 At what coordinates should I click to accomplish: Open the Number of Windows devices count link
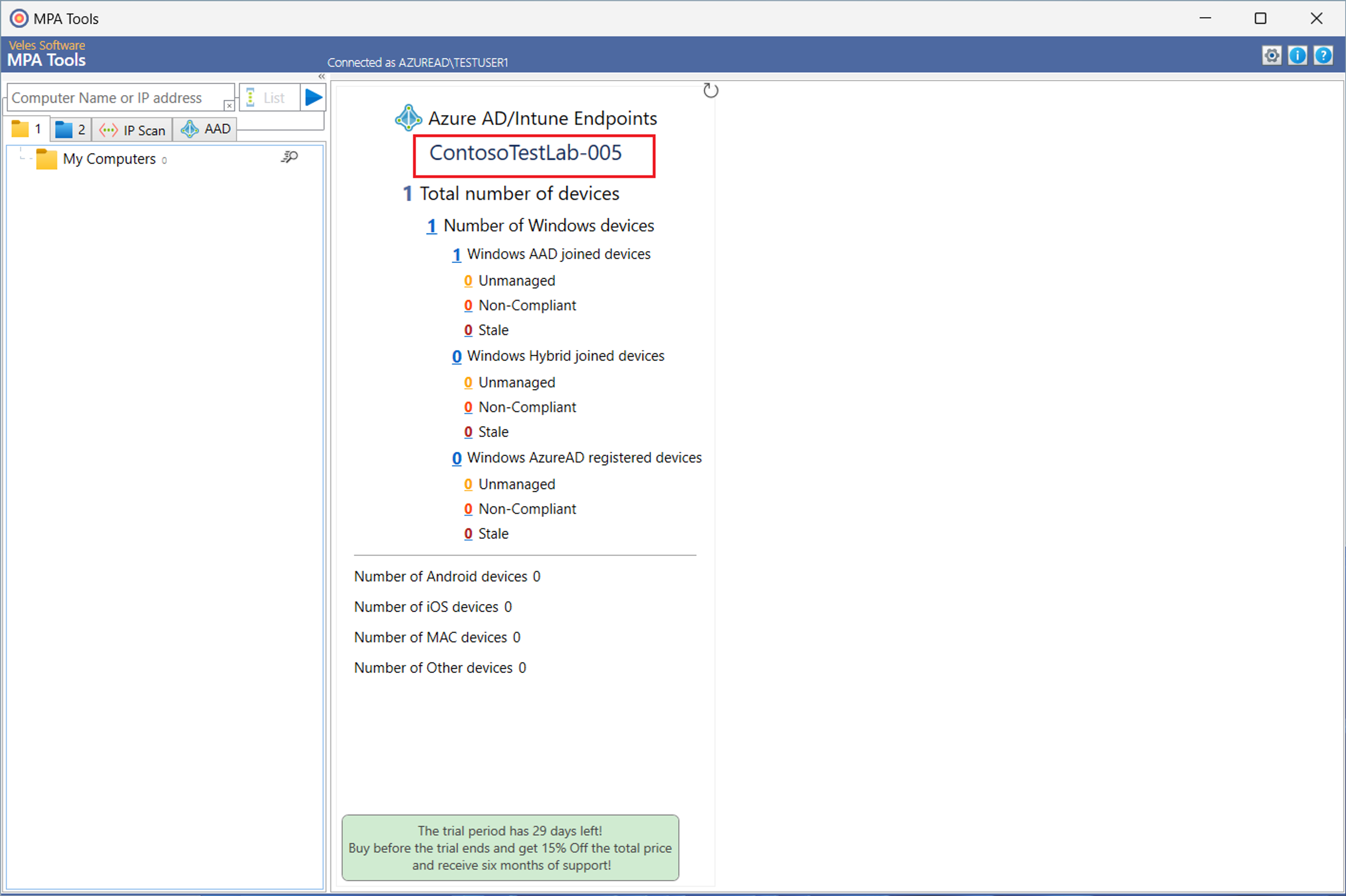(431, 226)
